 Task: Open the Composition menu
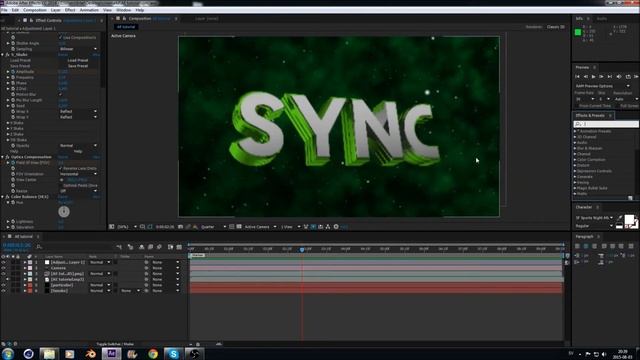click(x=35, y=10)
